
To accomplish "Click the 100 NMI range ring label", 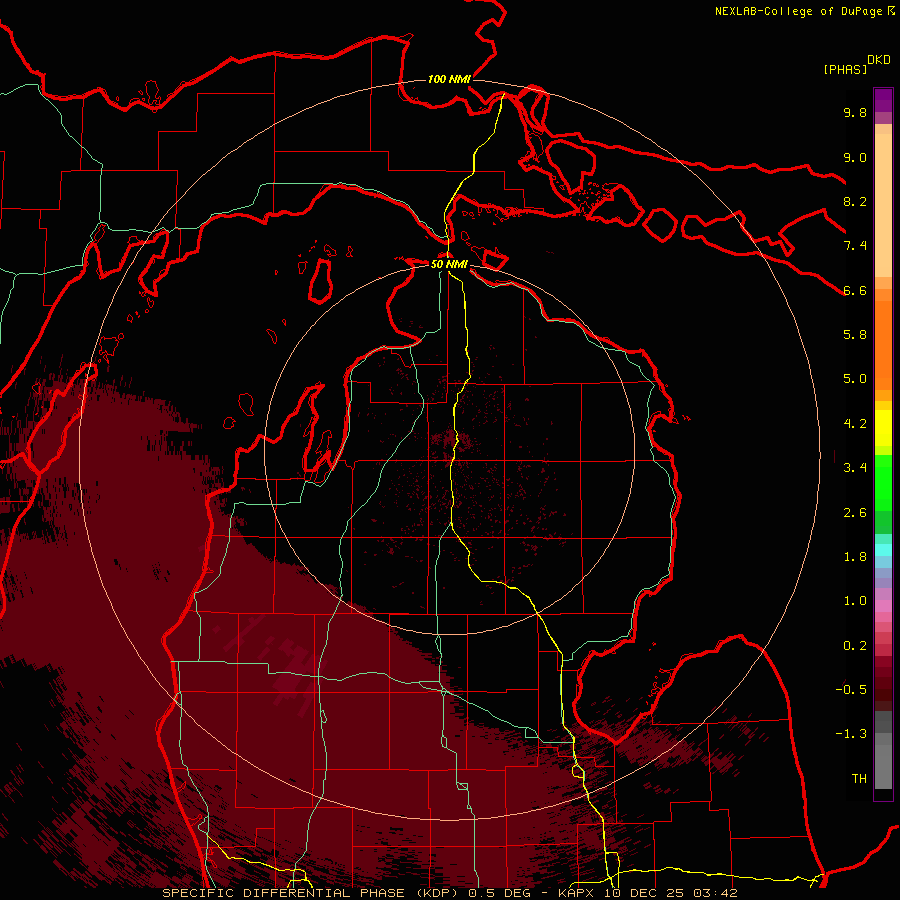I will [x=449, y=79].
